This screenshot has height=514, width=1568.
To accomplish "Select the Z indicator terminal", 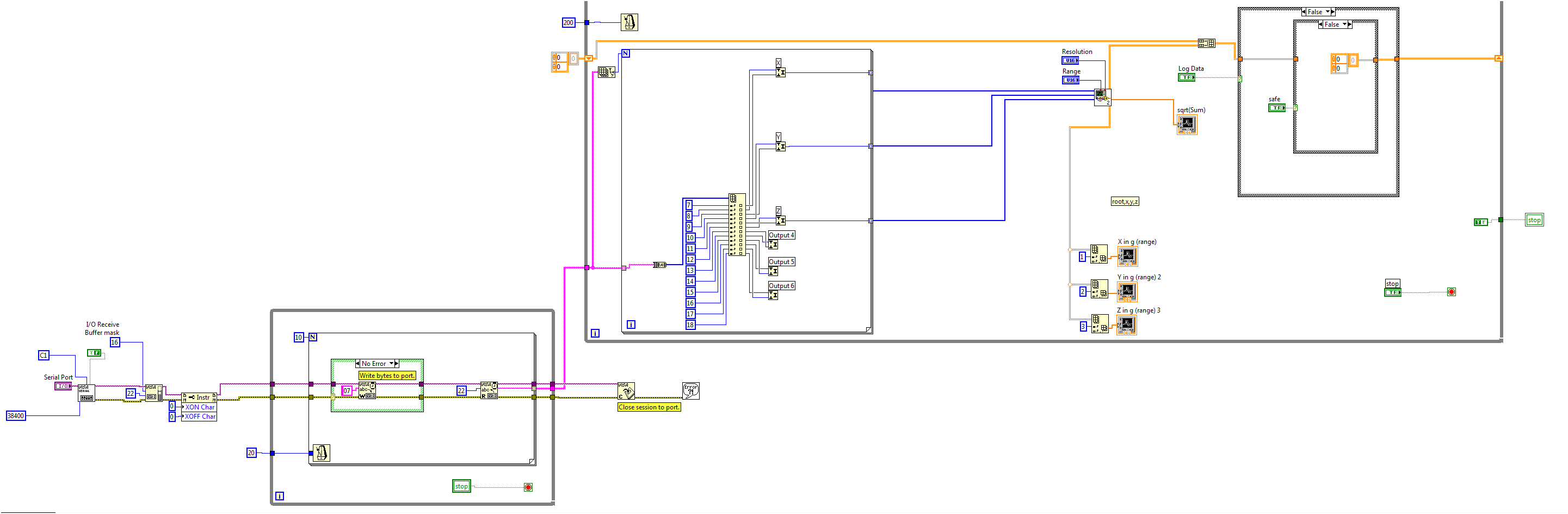I will (780, 221).
